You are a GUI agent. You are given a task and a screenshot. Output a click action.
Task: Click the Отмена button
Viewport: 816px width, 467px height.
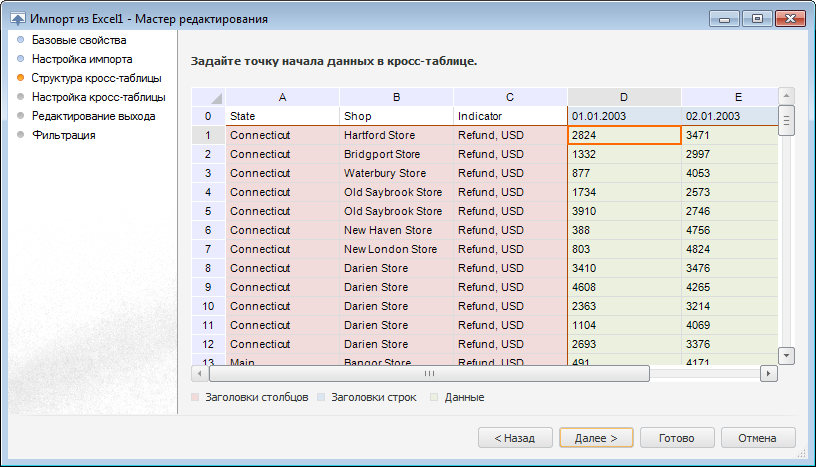point(757,438)
